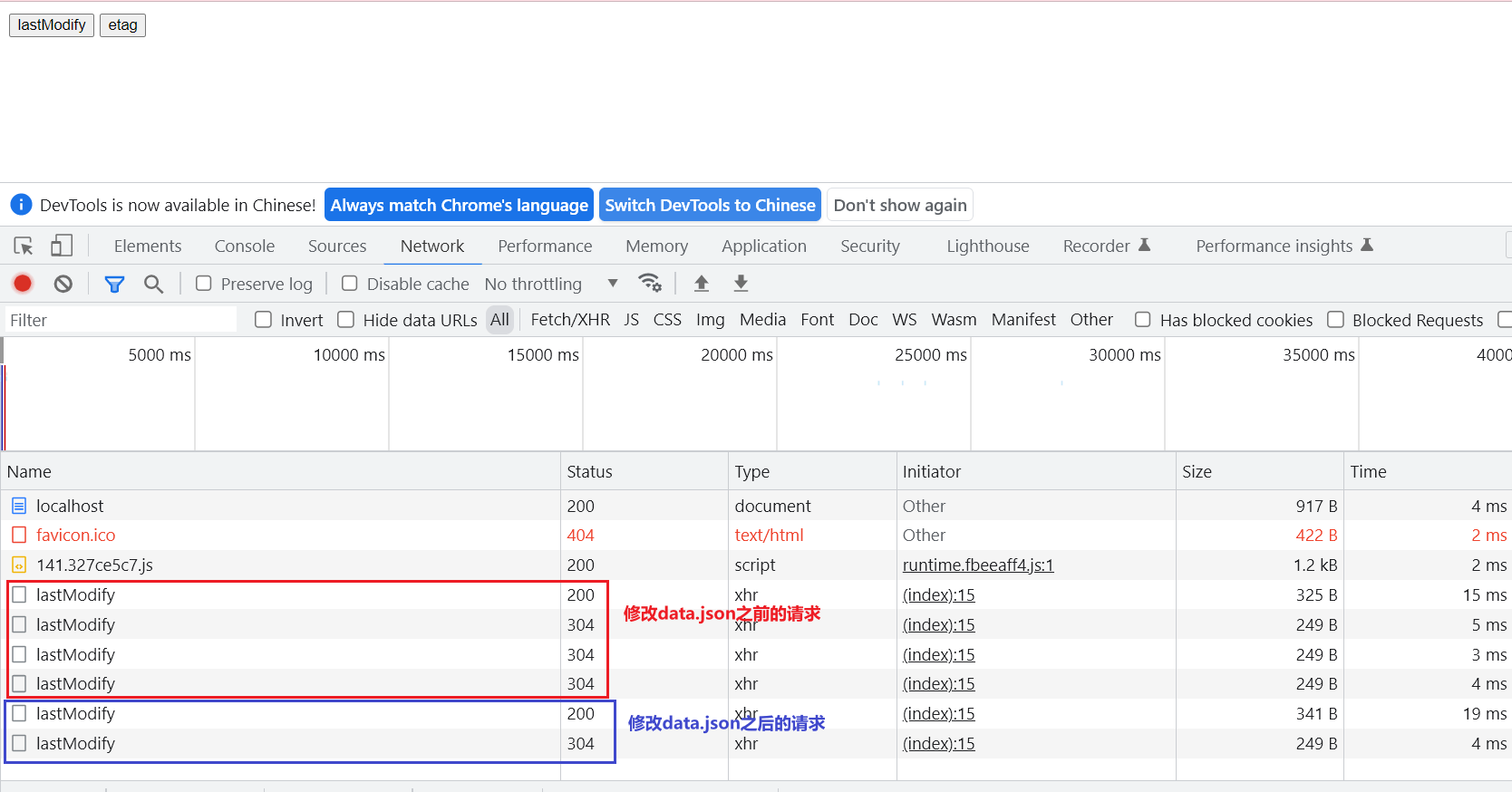The height and width of the screenshot is (792, 1512).
Task: Open the Sources tab
Action: 337,246
